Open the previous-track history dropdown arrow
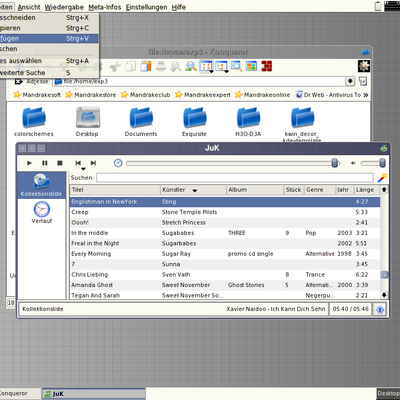 coord(83,169)
